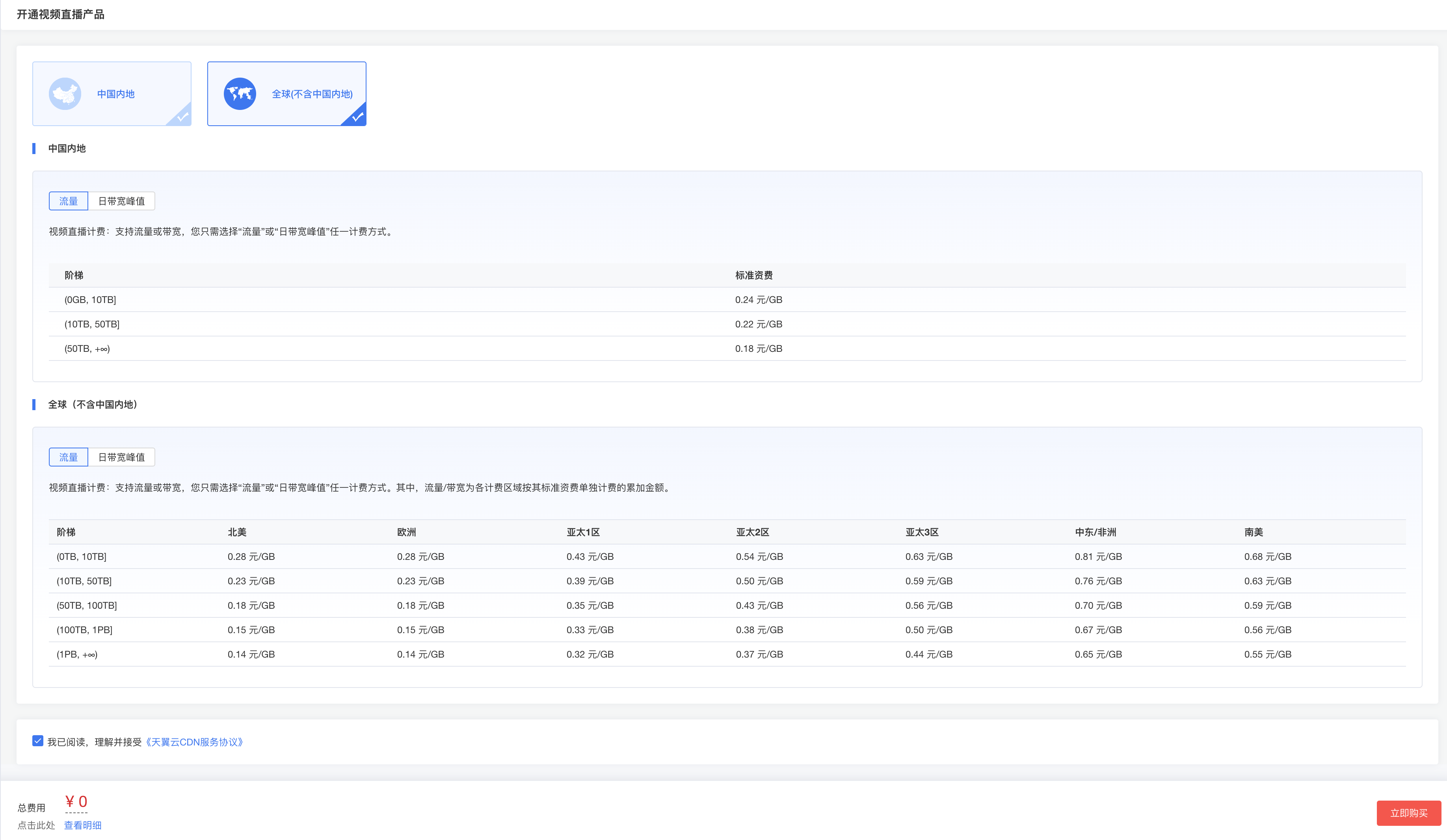Open 《天翼云CDN服务协议》 link
The height and width of the screenshot is (840, 1447).
tap(195, 742)
